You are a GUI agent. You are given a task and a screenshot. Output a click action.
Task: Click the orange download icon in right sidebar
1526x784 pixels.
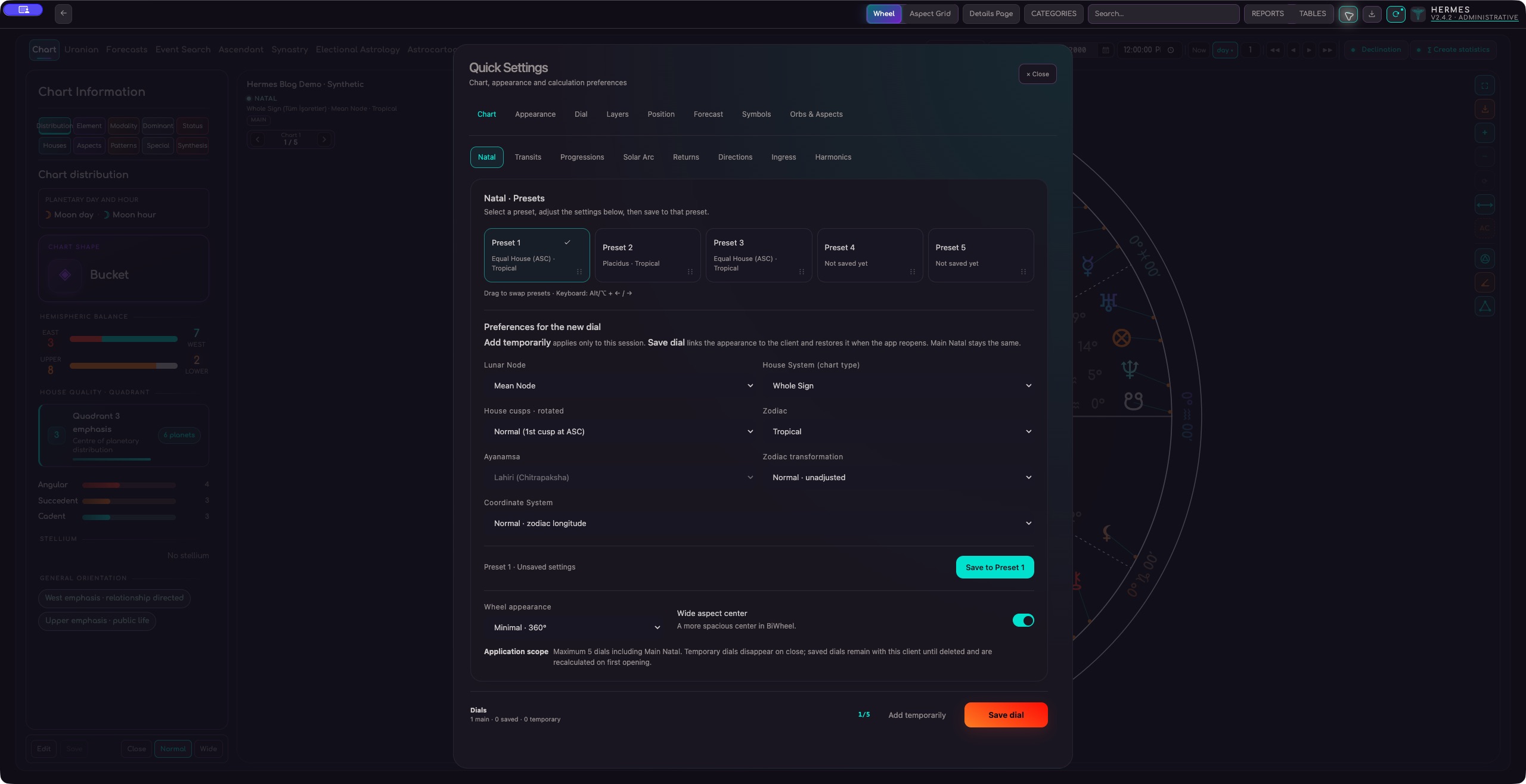click(1484, 110)
